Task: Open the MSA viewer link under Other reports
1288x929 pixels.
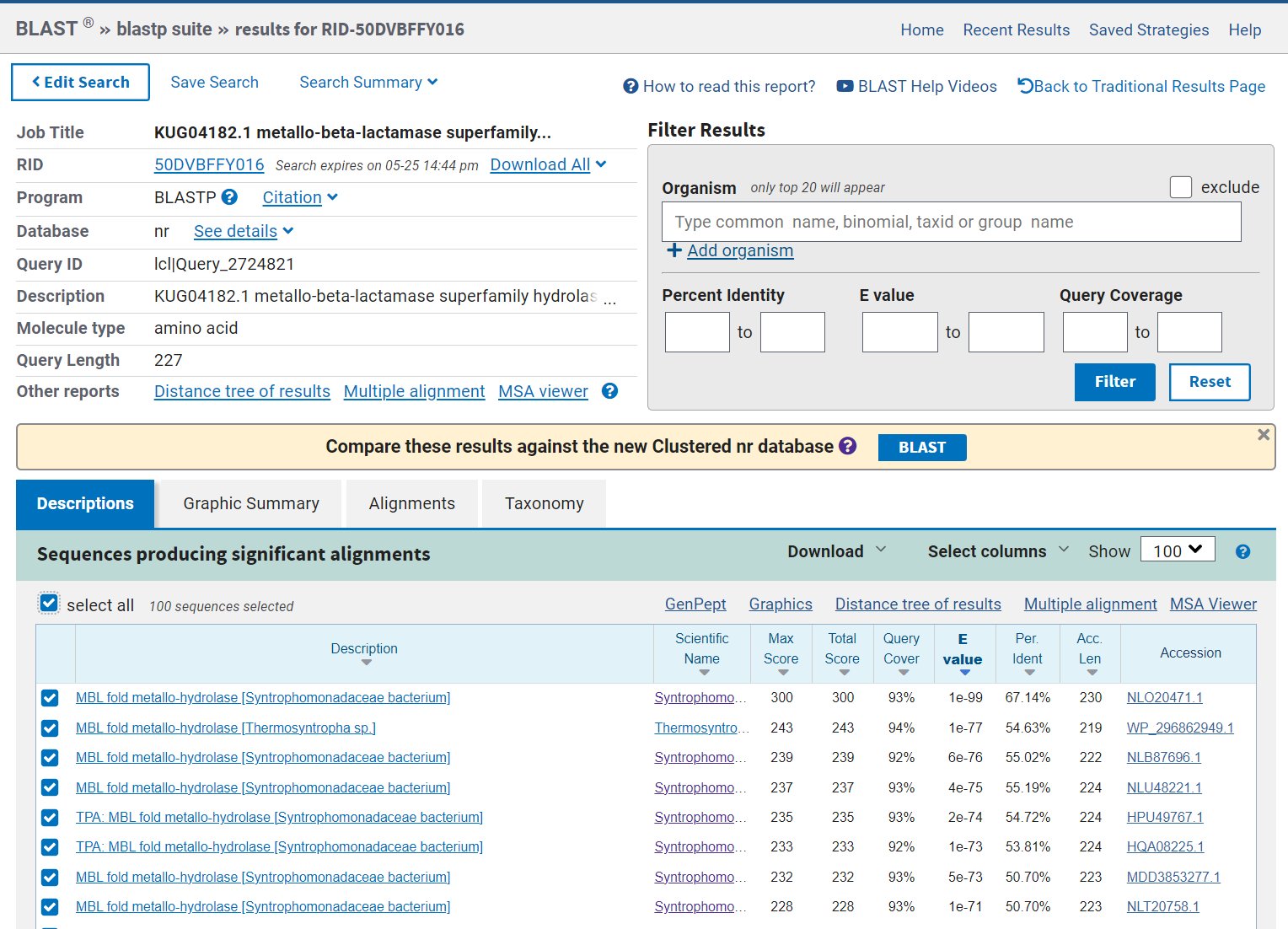Action: pyautogui.click(x=543, y=391)
